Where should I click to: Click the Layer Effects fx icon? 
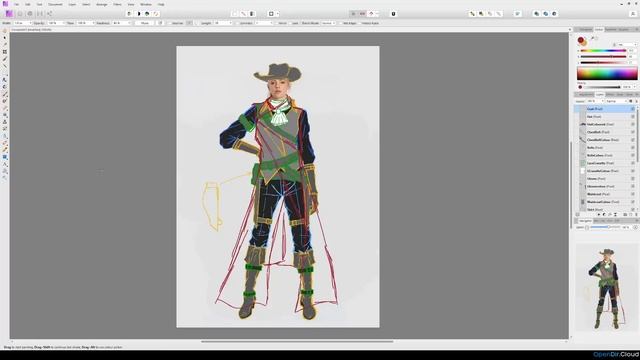(x=610, y=214)
